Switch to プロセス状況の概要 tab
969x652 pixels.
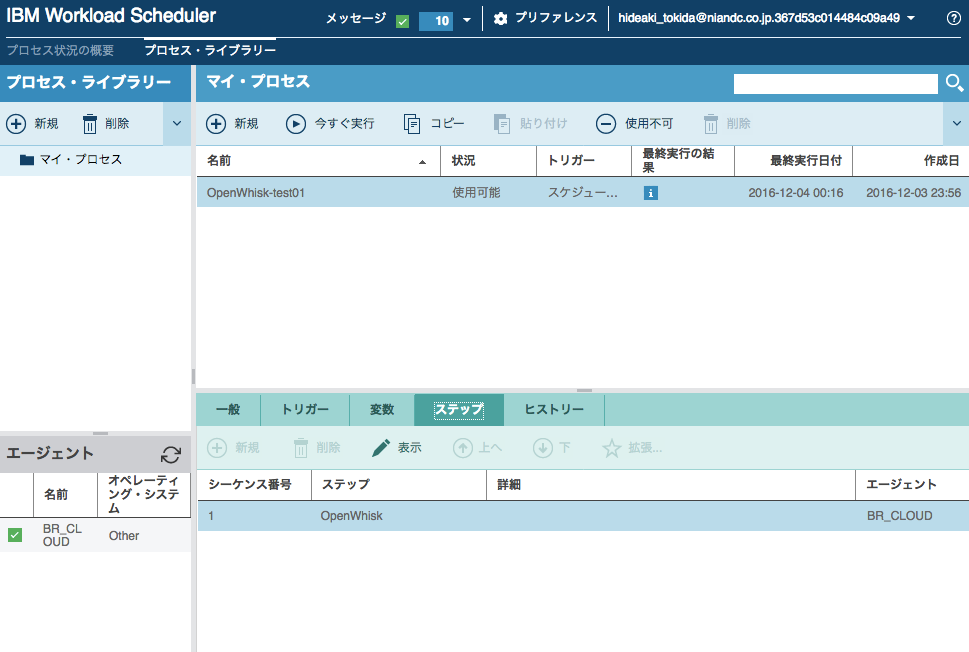[61, 51]
